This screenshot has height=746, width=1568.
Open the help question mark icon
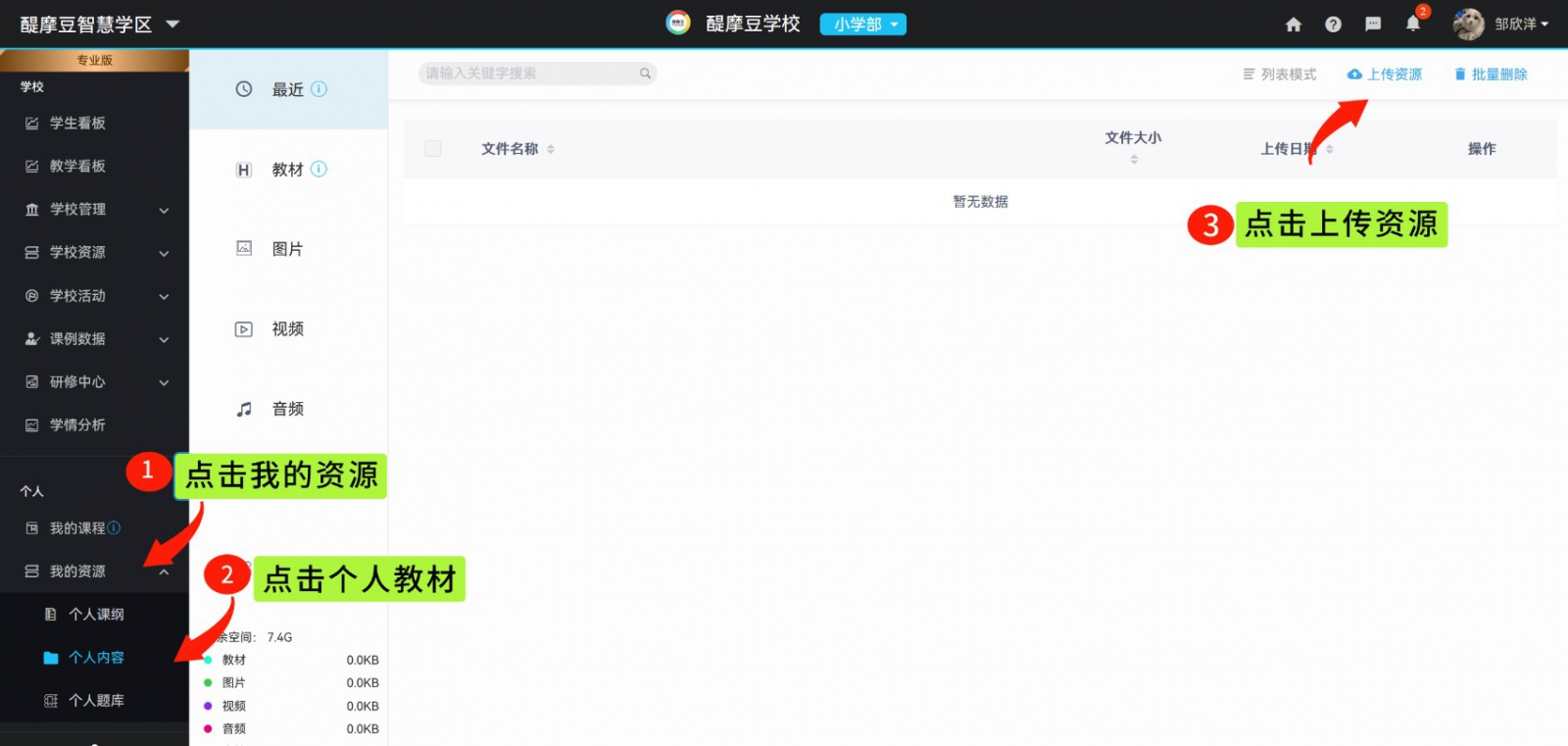(1333, 25)
